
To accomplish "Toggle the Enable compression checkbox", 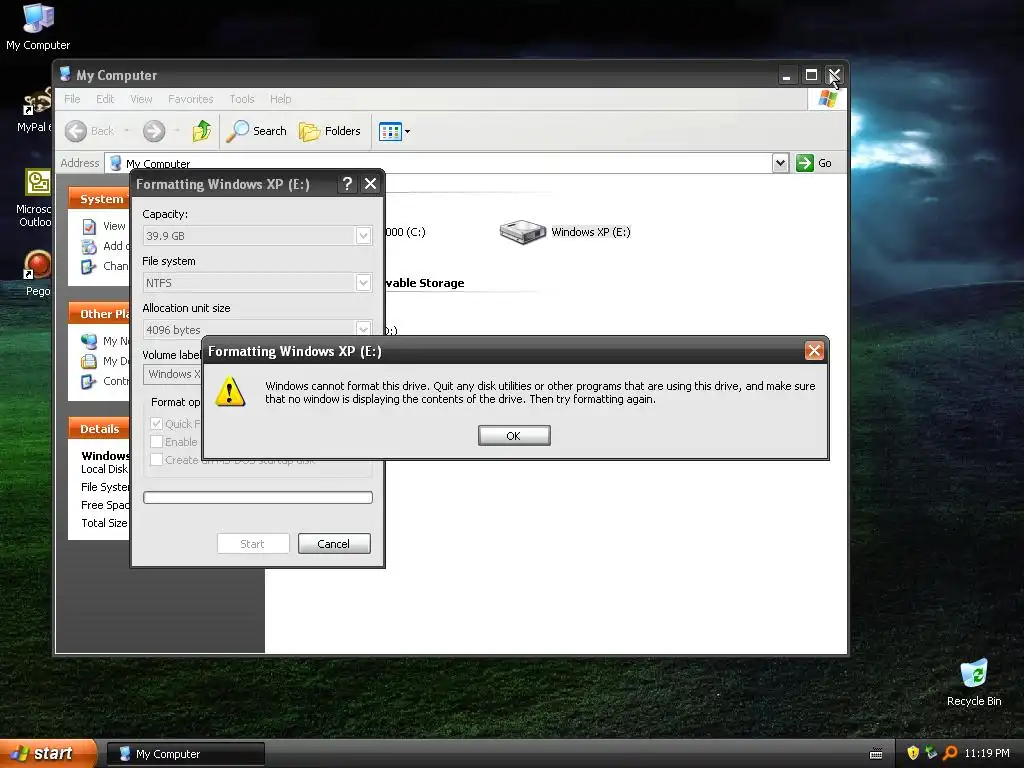I will [x=157, y=441].
